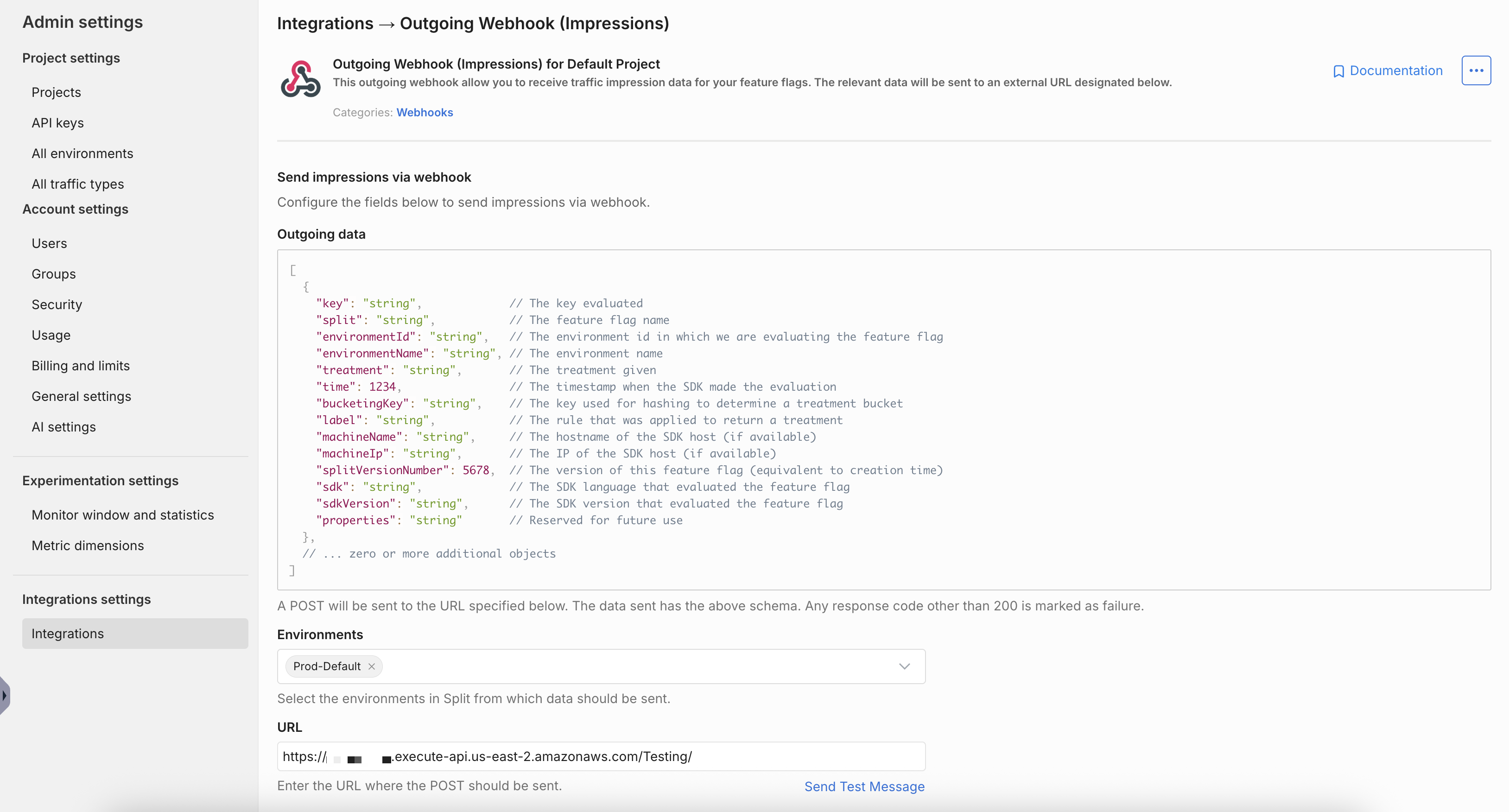Expand the collapsed side panel arrow
Image resolution: width=1509 pixels, height=812 pixels.
point(5,695)
